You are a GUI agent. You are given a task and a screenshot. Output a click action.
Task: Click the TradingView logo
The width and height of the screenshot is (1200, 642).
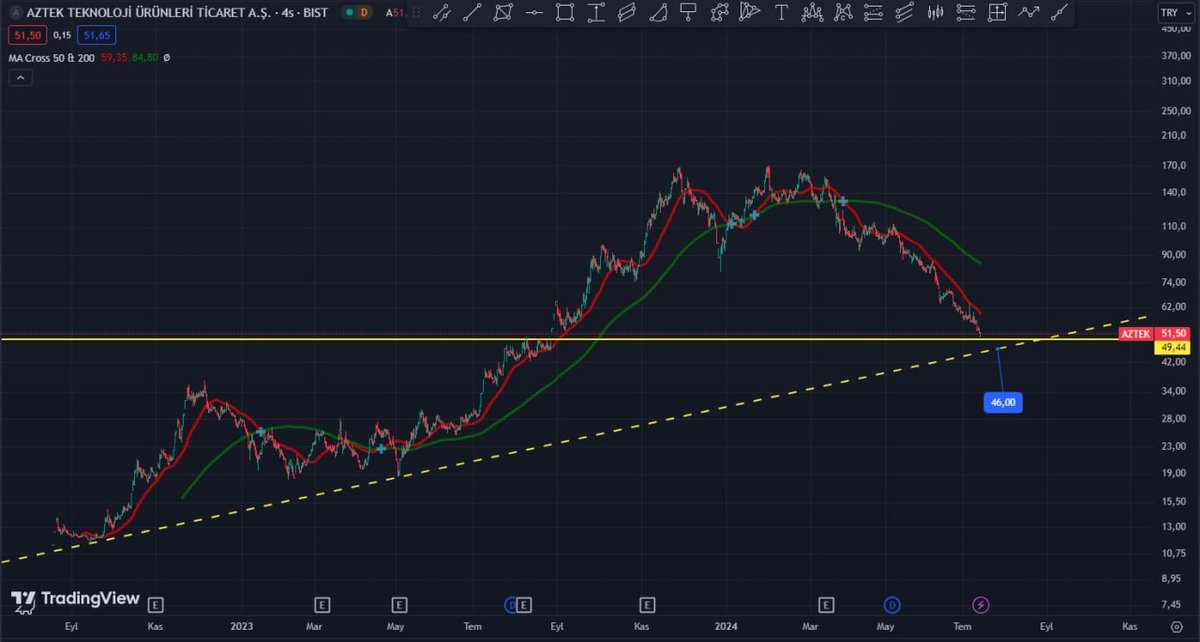[x=75, y=599]
